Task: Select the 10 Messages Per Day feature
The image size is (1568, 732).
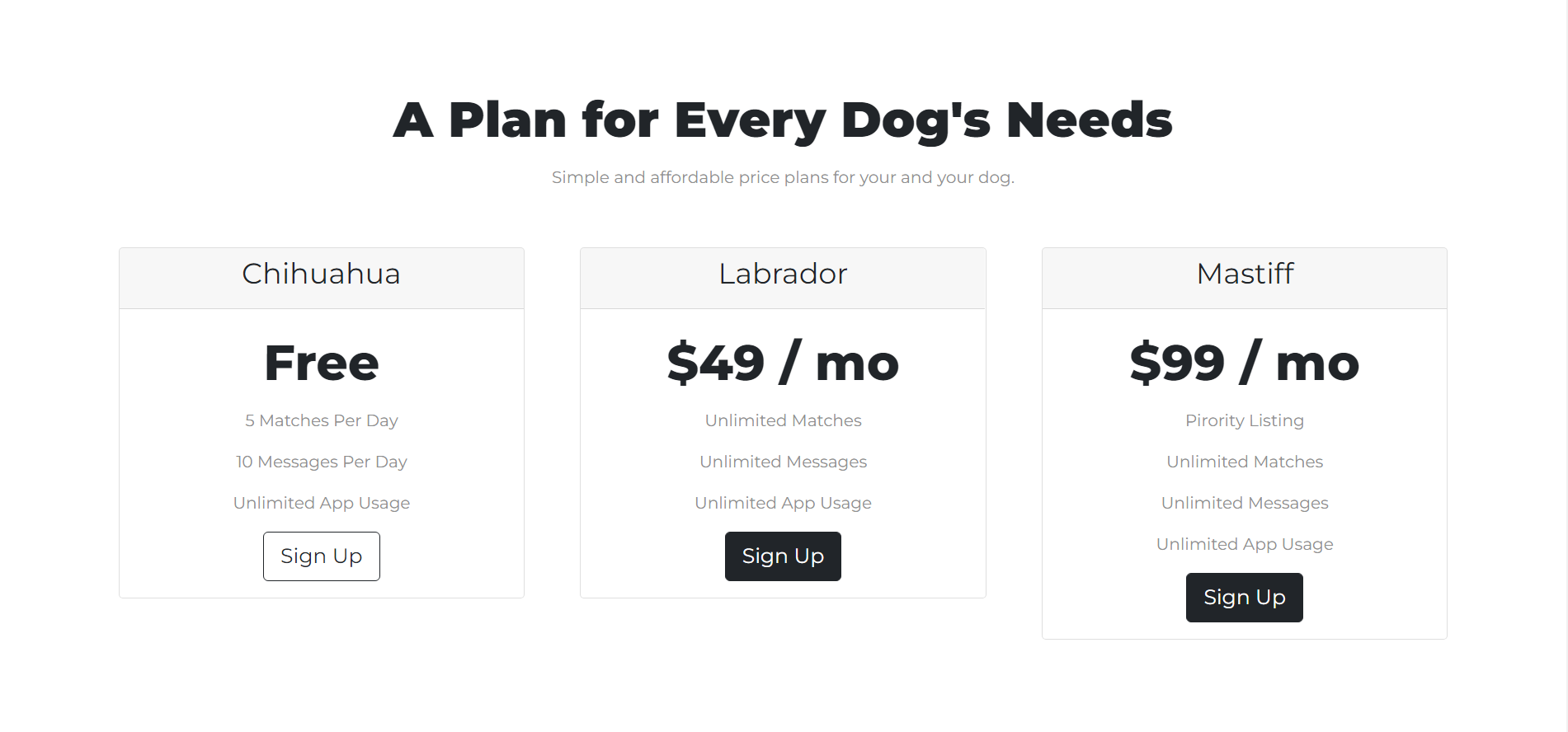Action: tap(321, 462)
